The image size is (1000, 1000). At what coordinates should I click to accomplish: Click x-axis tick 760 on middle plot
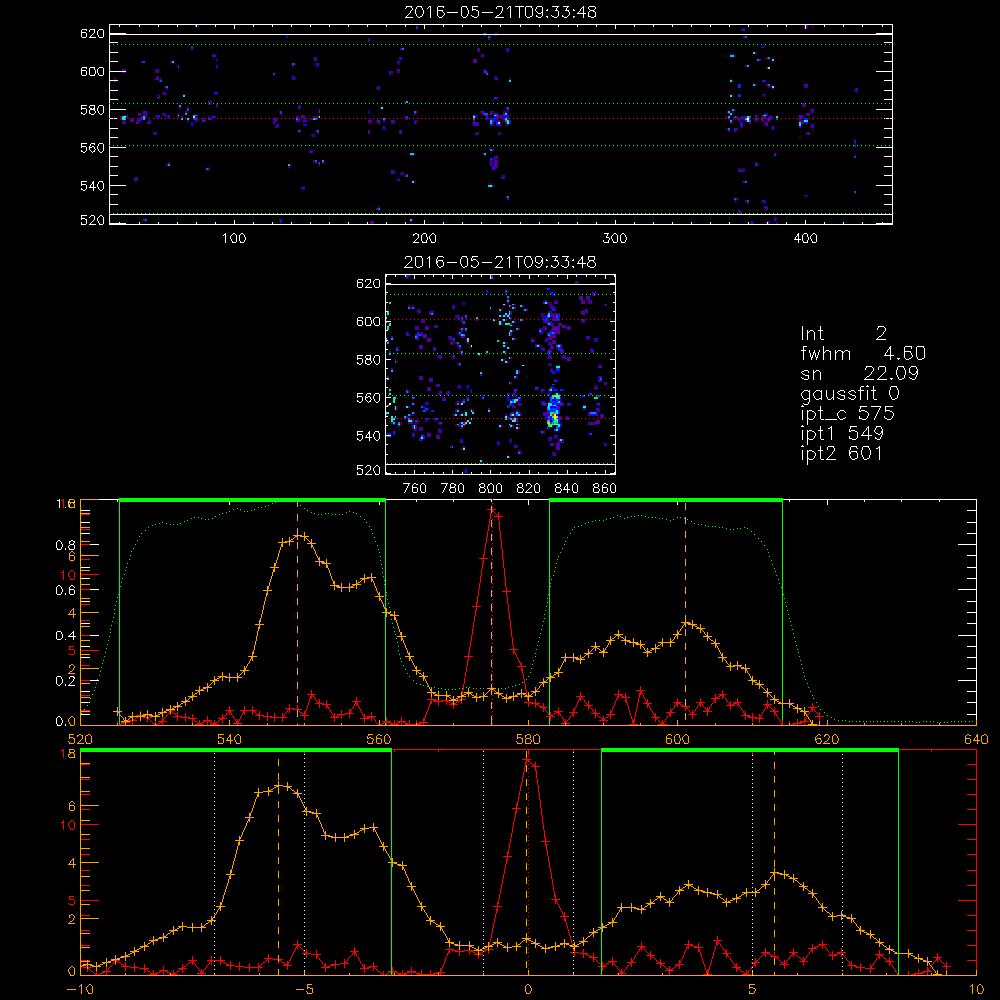pos(415,489)
